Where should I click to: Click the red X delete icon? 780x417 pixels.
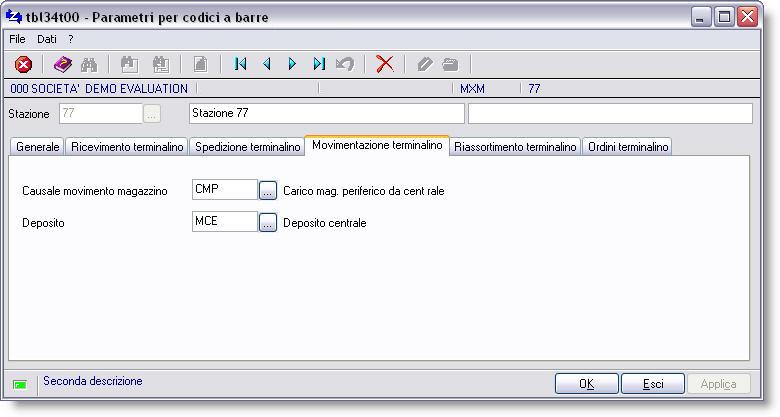pyautogui.click(x=384, y=64)
